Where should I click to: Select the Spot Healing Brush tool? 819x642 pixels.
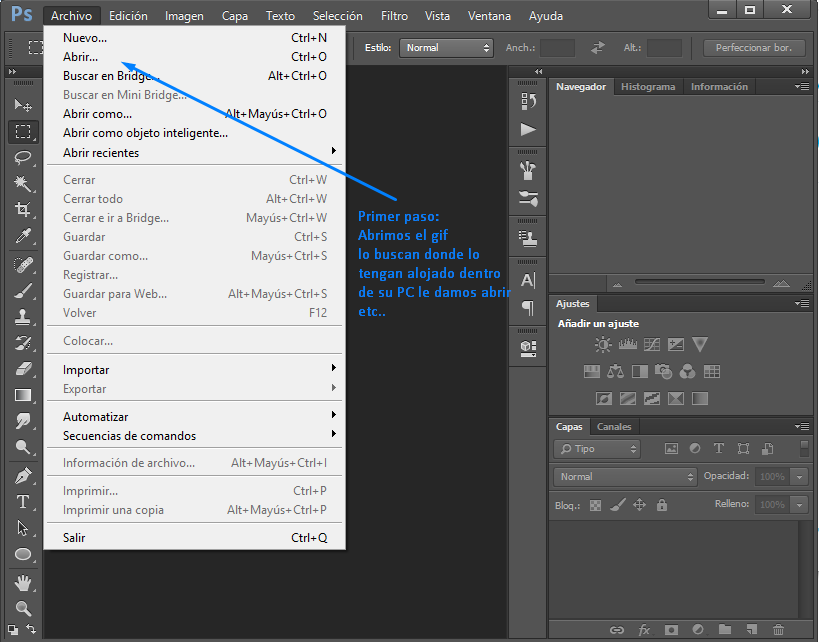point(22,265)
